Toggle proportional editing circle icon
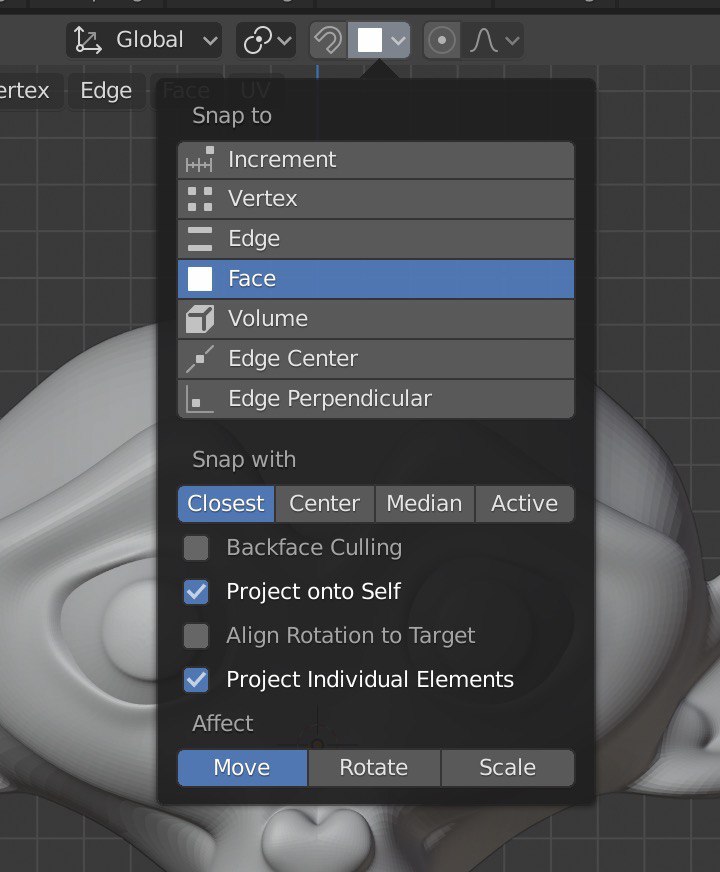The height and width of the screenshot is (872, 720). click(442, 40)
